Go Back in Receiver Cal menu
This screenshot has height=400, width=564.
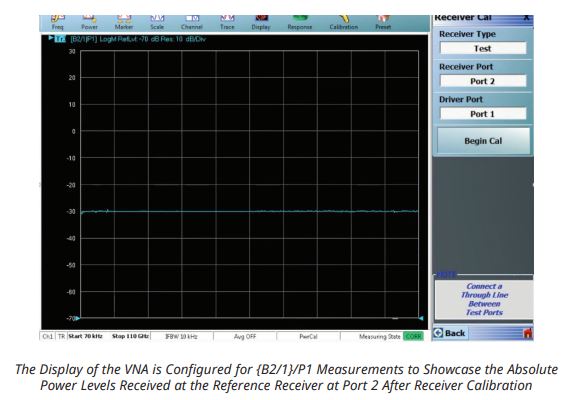(450, 333)
